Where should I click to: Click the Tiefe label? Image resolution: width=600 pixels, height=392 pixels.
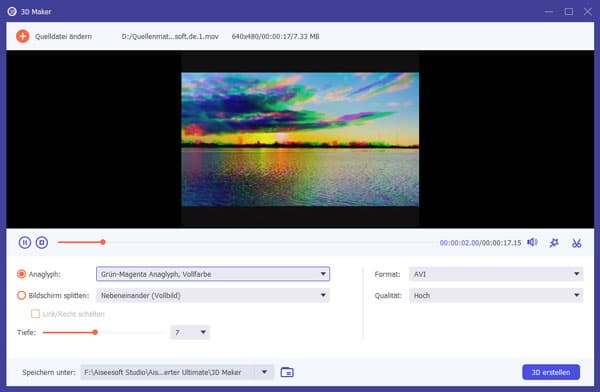(x=26, y=332)
